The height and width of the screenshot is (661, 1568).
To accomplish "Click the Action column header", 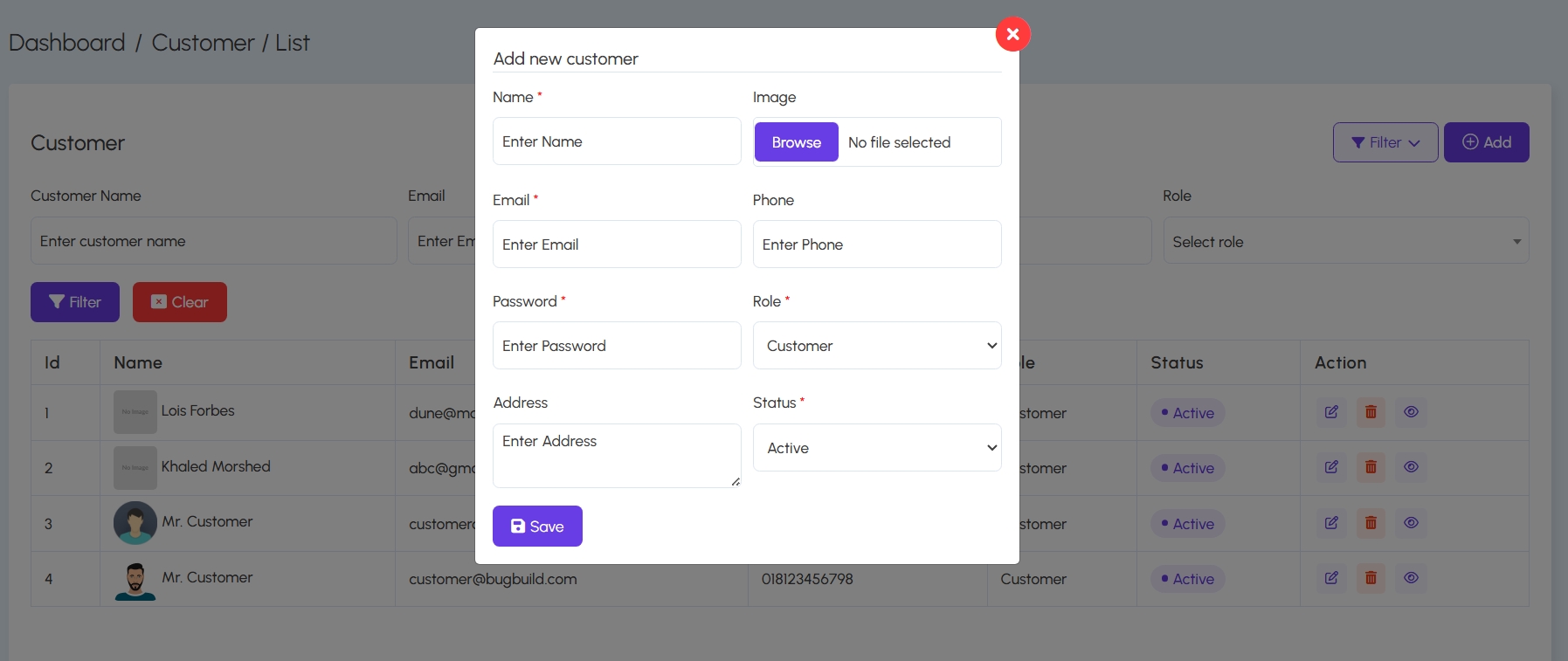I will (1341, 362).
